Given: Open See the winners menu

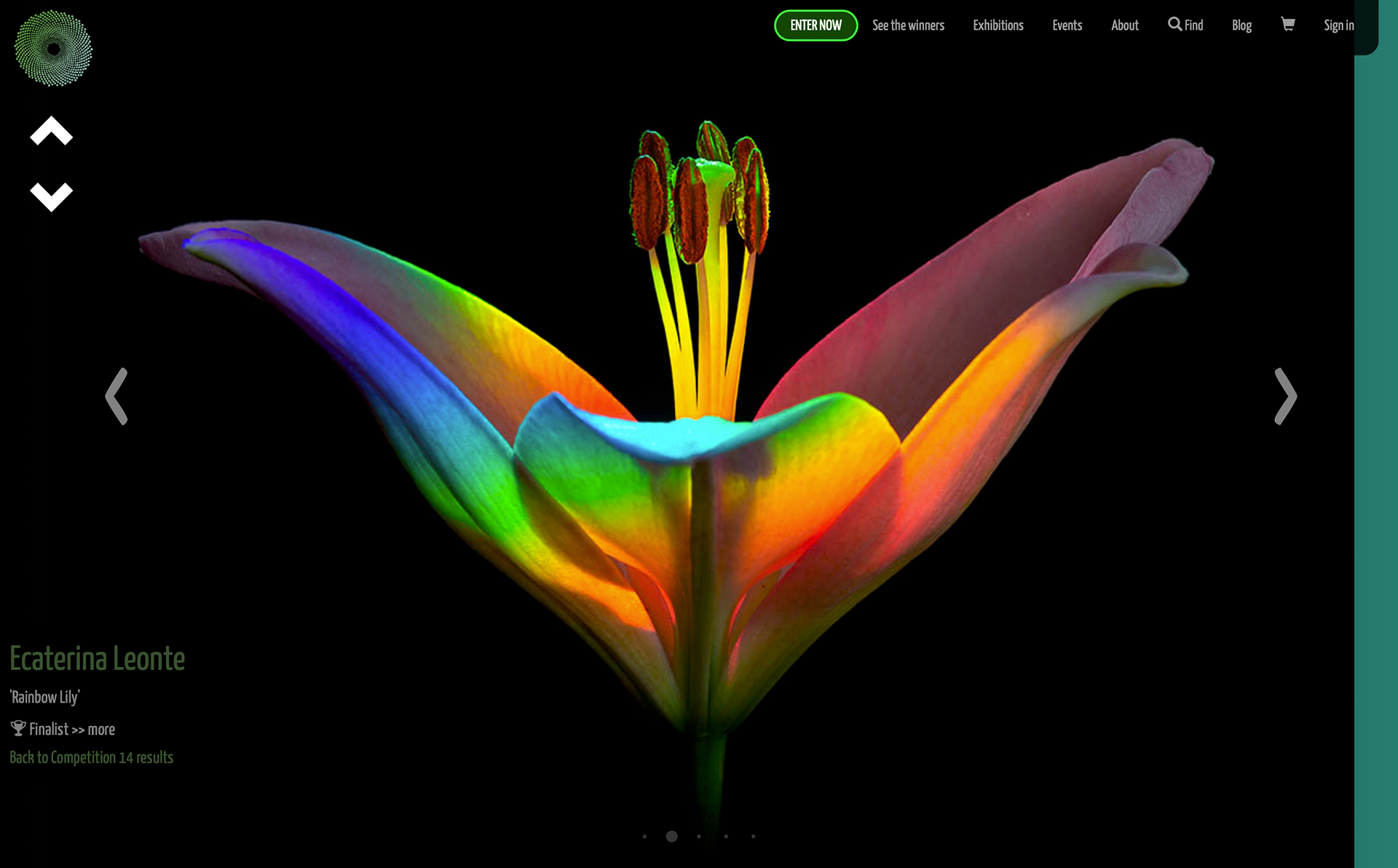Looking at the screenshot, I should click(908, 25).
